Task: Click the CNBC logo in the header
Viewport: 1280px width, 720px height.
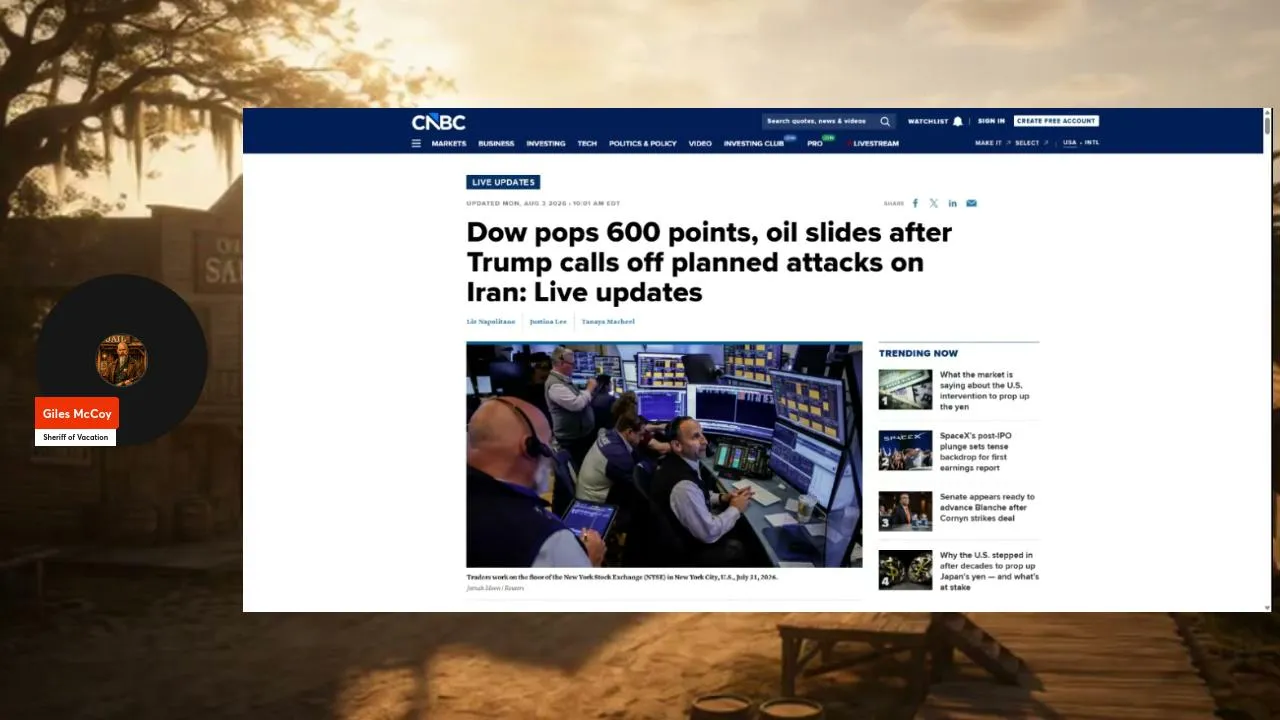Action: [x=438, y=122]
